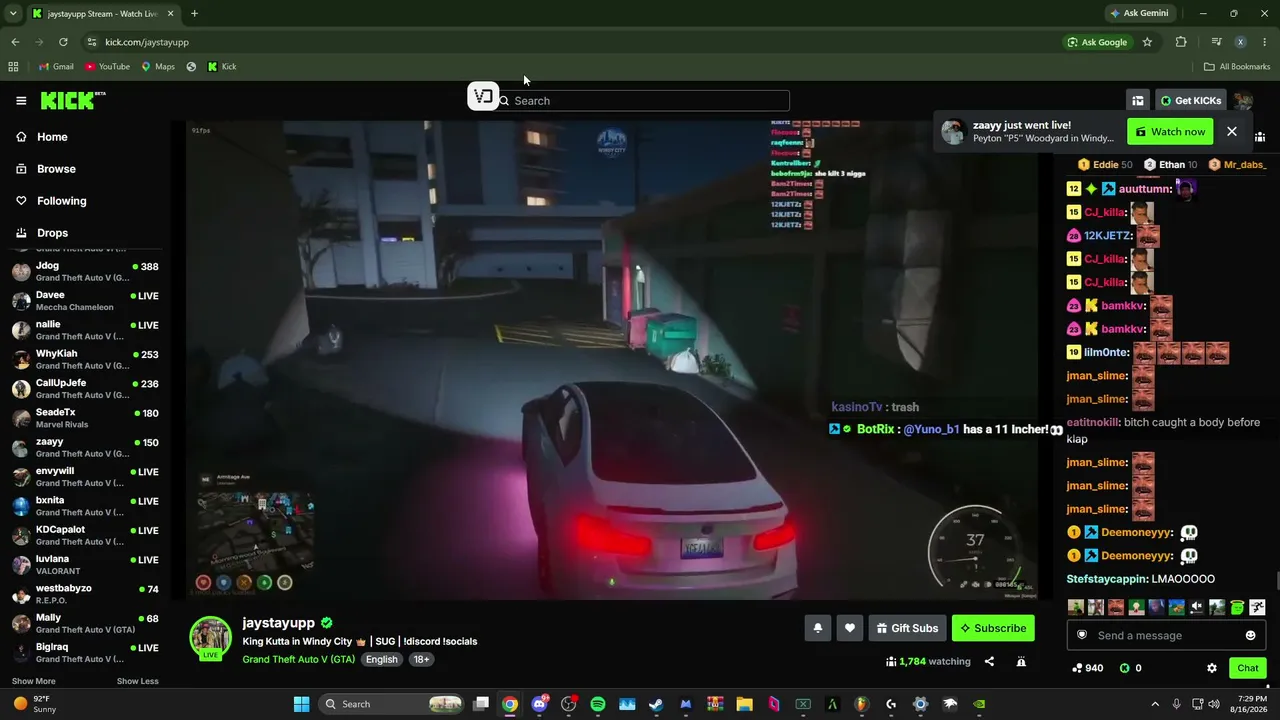Image resolution: width=1280 pixels, height=720 pixels.
Task: Open WhyKiah channel in sidebar
Action: [85, 360]
